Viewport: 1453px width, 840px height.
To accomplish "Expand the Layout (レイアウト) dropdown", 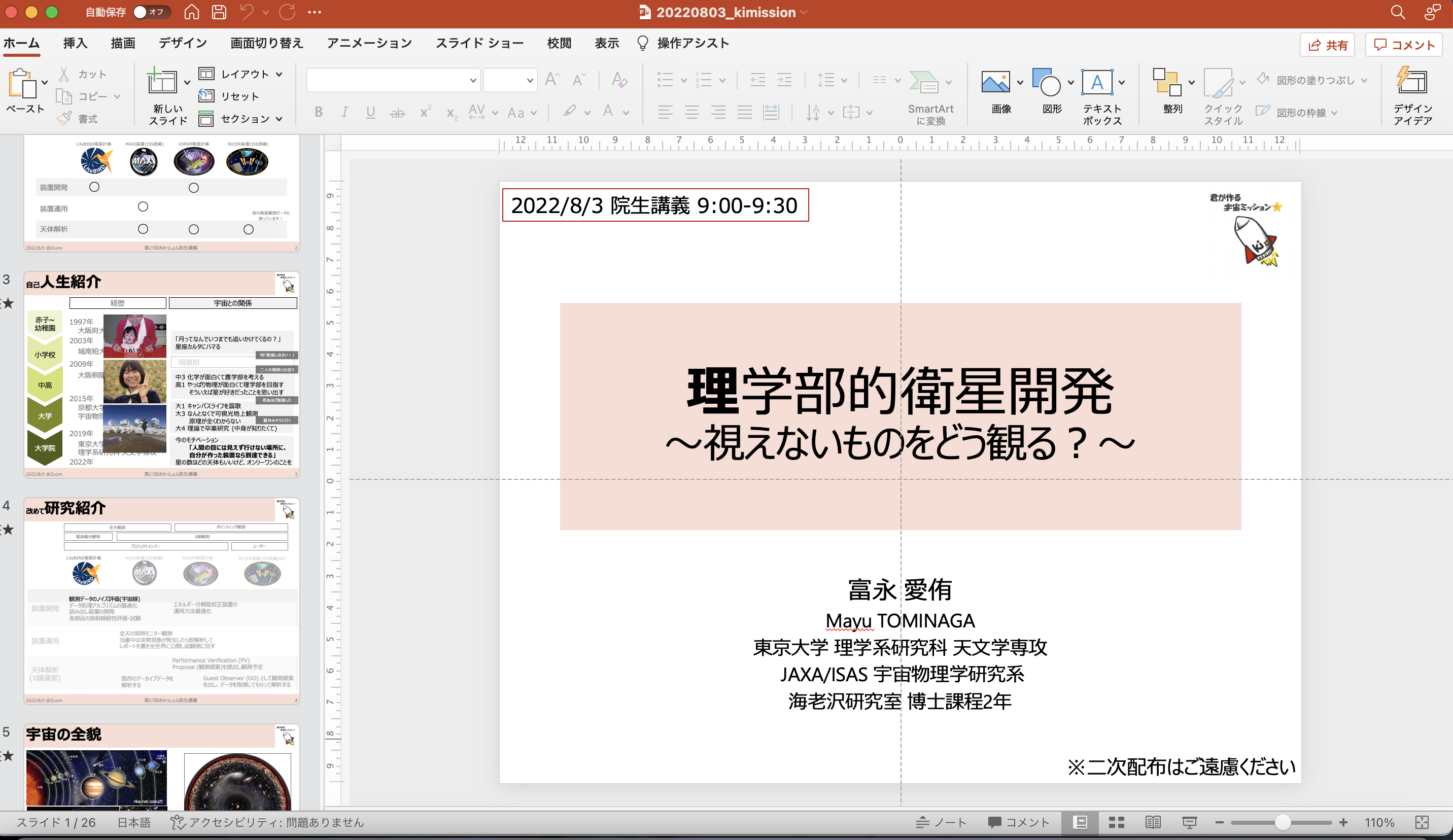I will point(279,74).
